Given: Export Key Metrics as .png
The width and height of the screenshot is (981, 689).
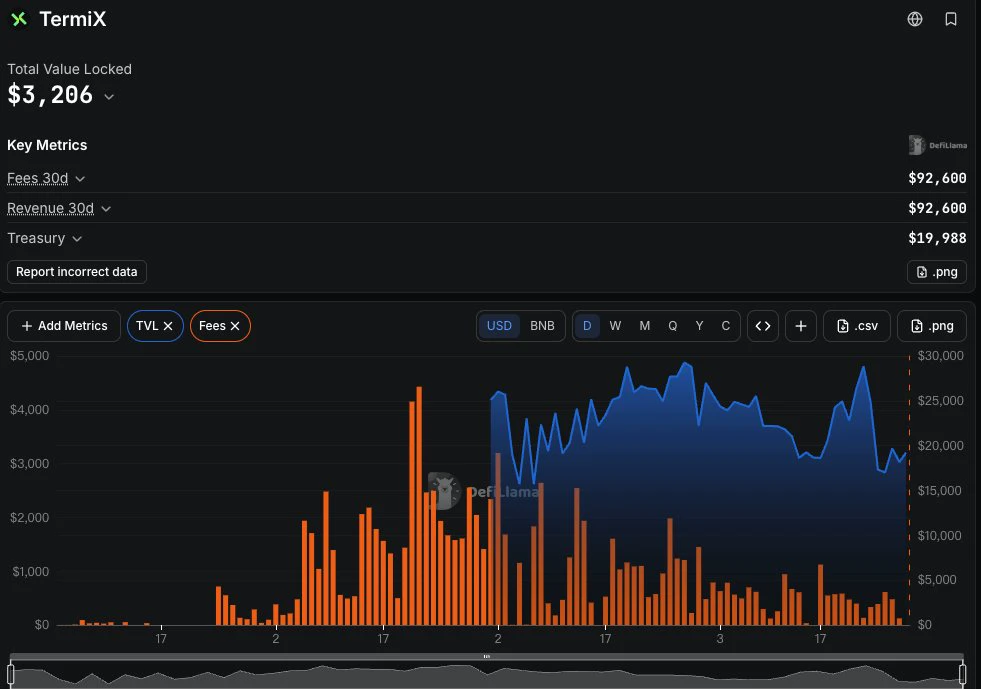Looking at the screenshot, I should [x=937, y=272].
